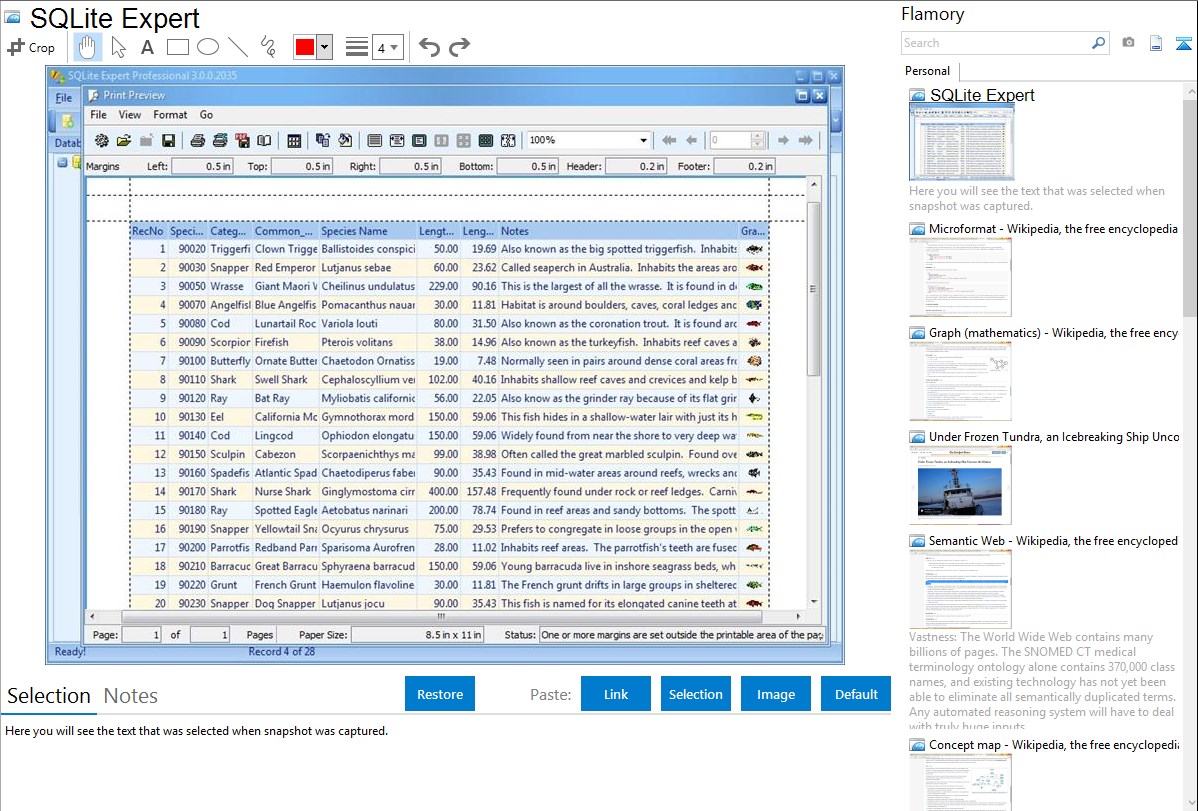Undo the last annotation
Image resolution: width=1198 pixels, height=811 pixels.
[x=429, y=47]
